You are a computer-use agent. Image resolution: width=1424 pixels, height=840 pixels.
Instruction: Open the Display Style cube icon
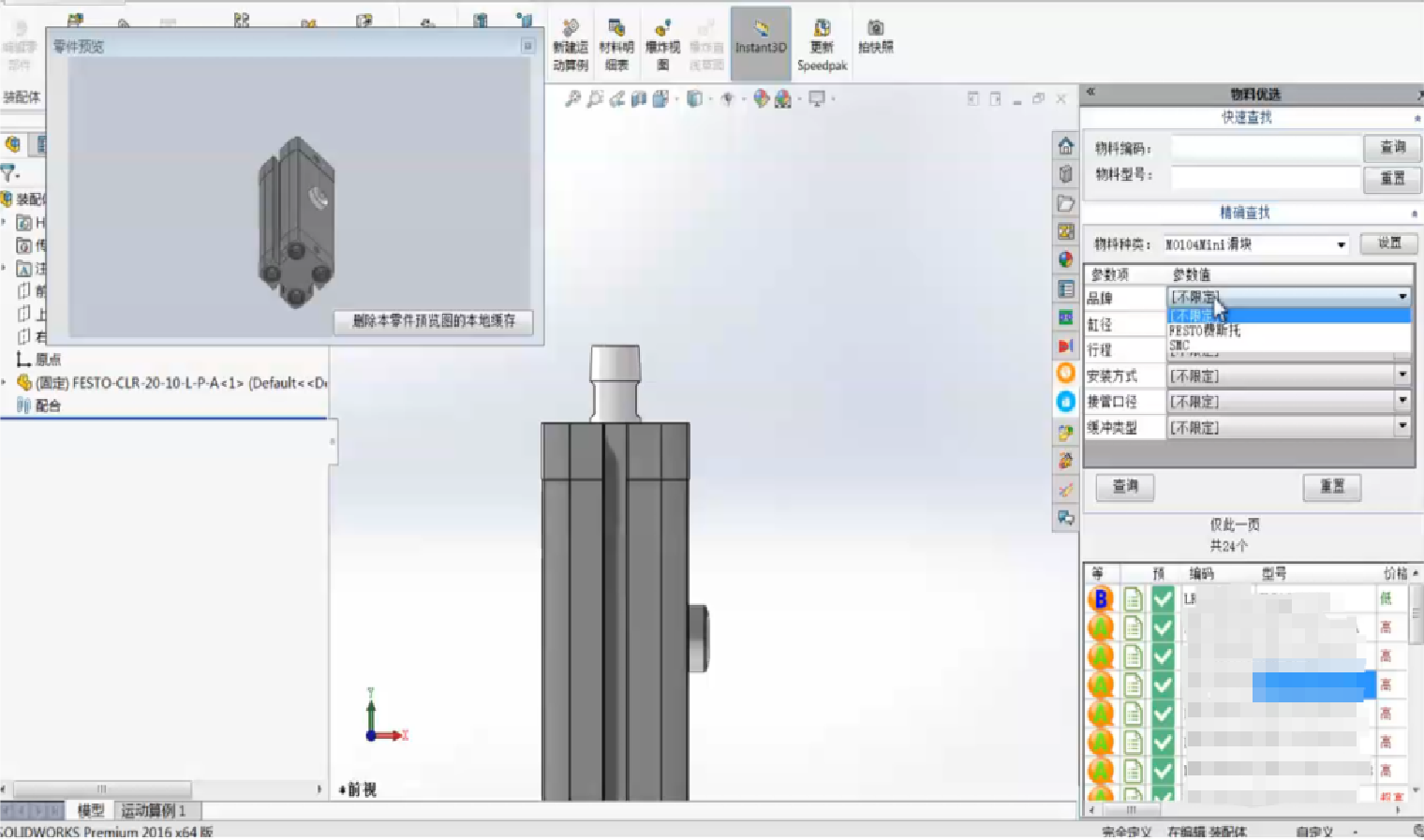(695, 98)
